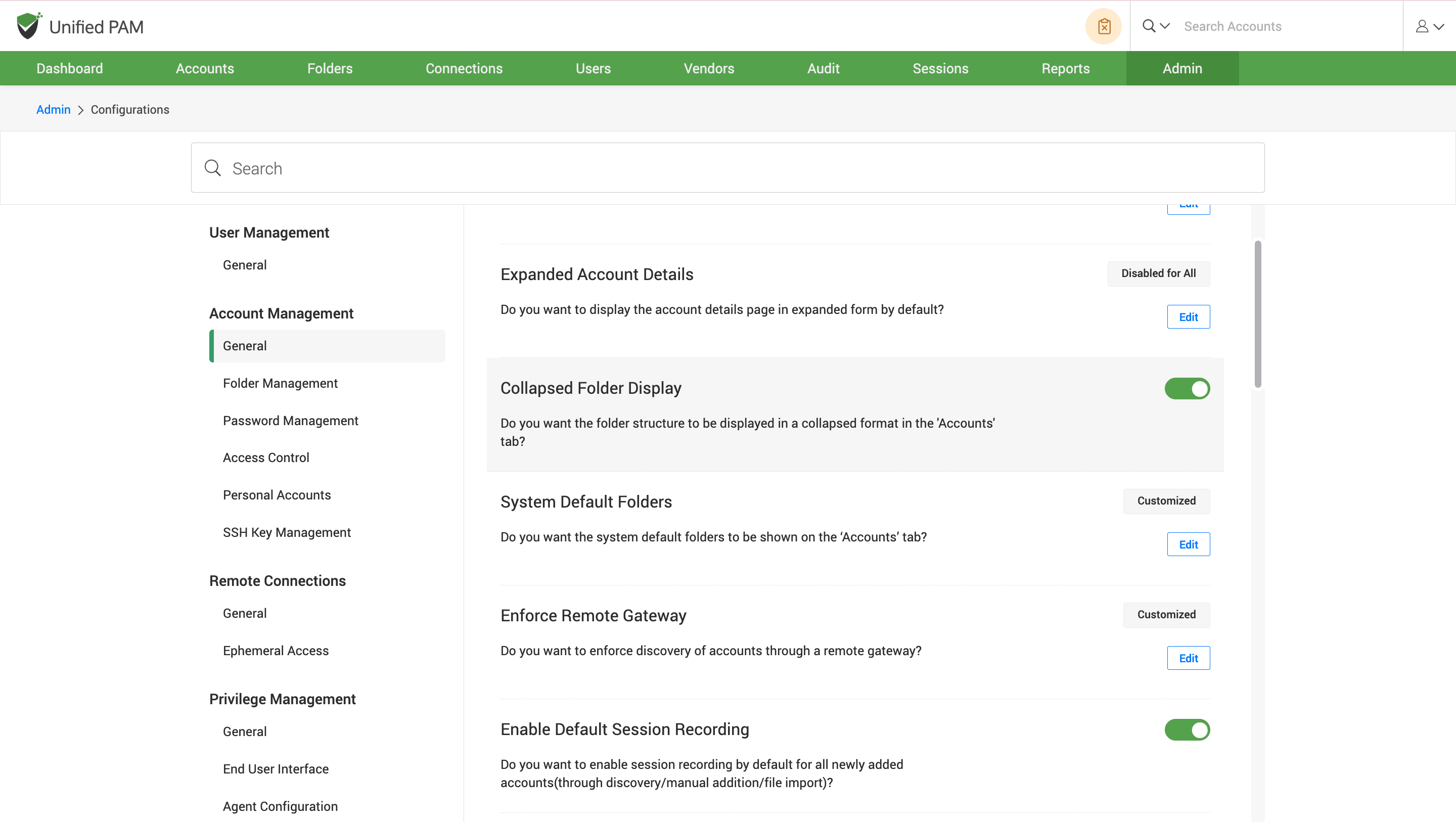Image resolution: width=1456 pixels, height=822 pixels.
Task: Click the magnifier icon beside Search Accounts
Action: coord(1149,26)
